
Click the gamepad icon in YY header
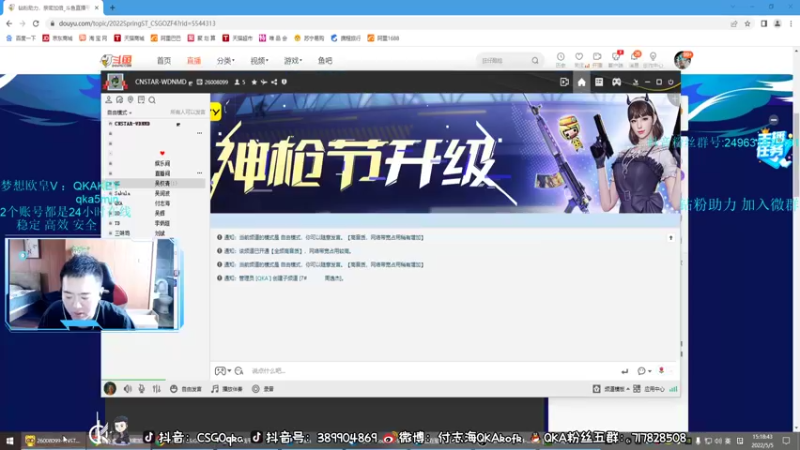616,82
